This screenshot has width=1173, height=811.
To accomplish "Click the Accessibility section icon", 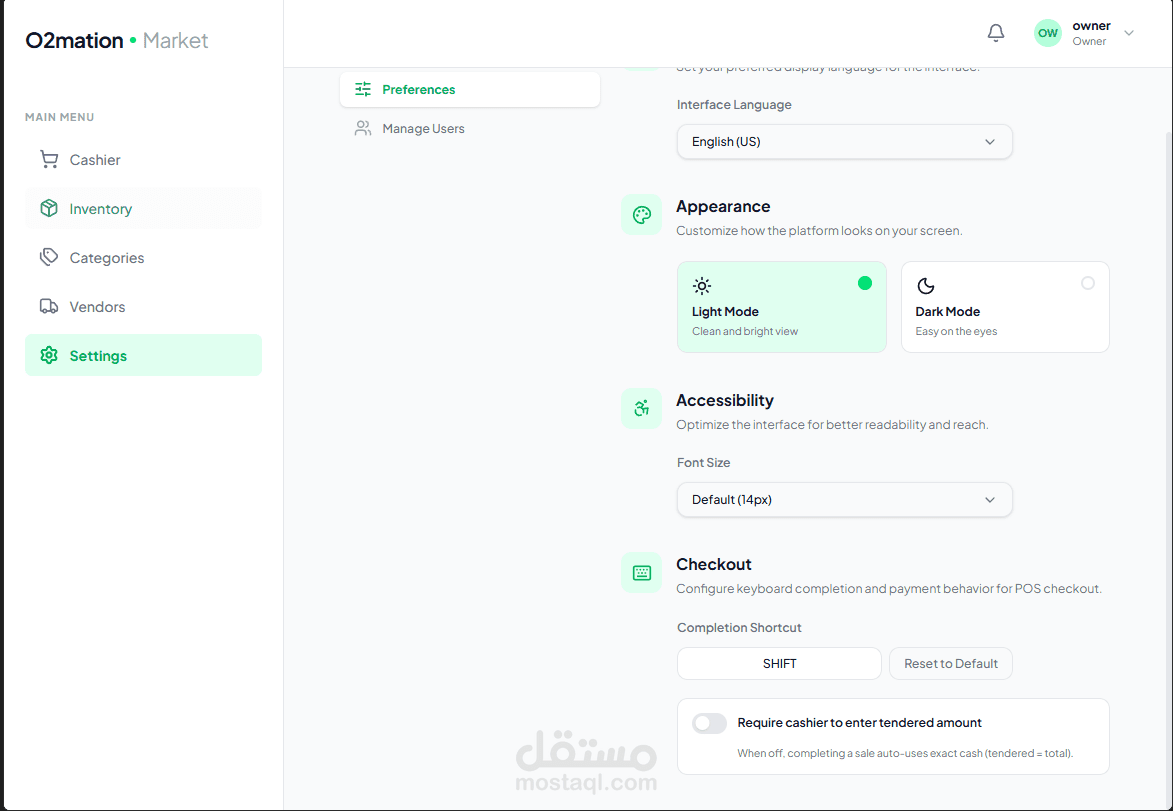I will tap(641, 408).
